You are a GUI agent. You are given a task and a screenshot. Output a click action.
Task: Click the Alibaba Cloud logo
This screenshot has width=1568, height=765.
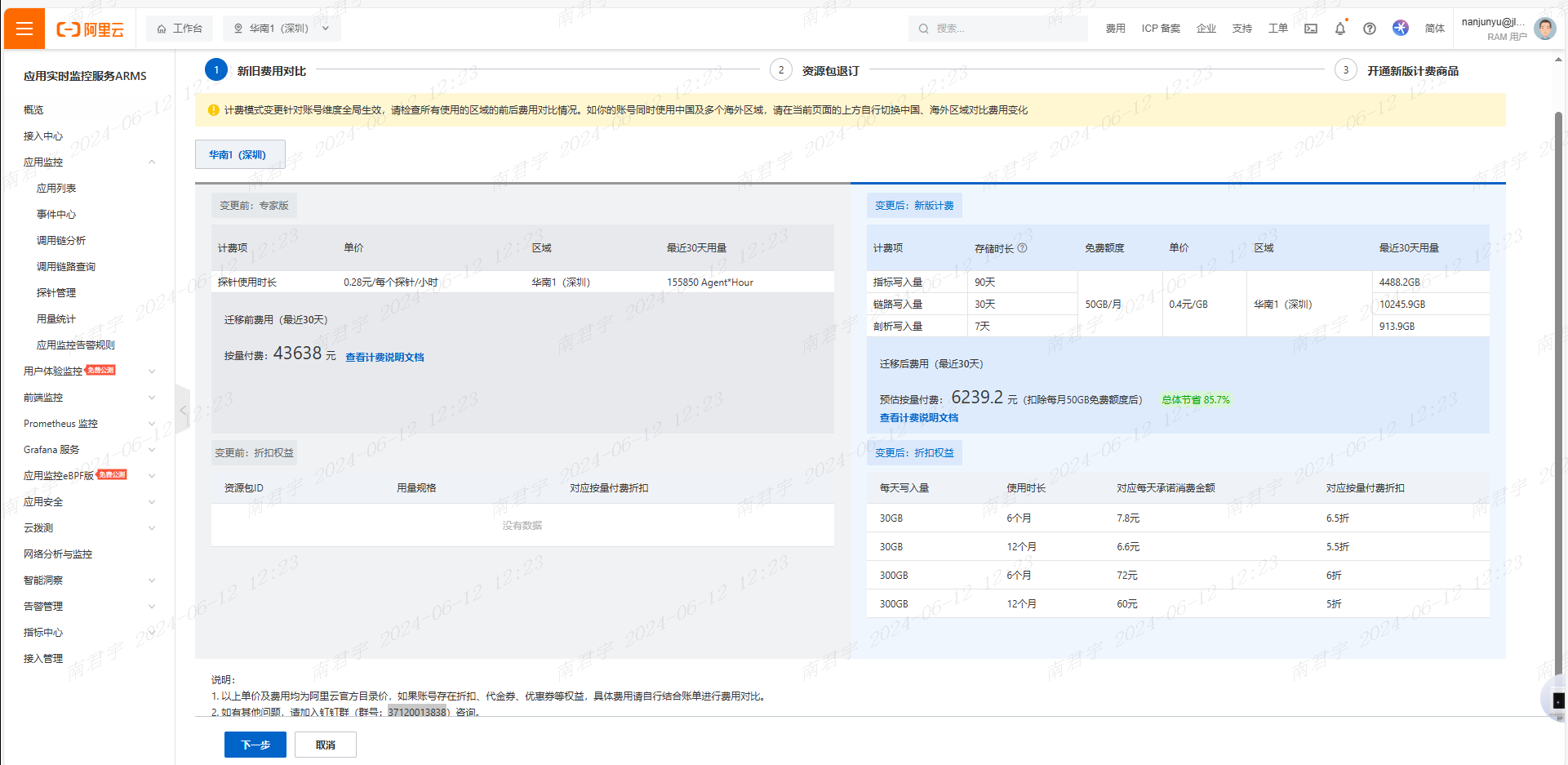click(91, 29)
